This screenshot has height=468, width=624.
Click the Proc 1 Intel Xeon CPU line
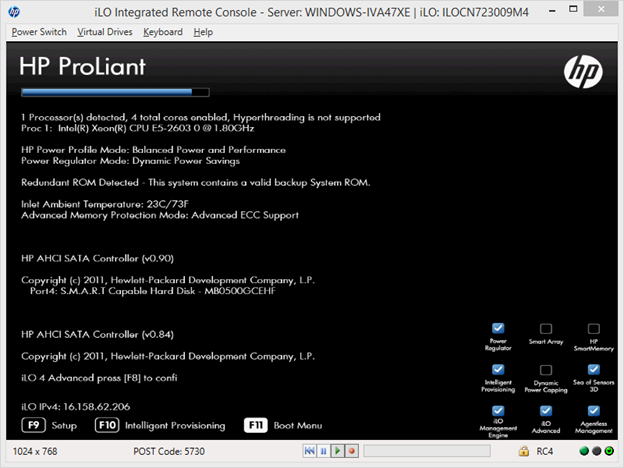[138, 128]
